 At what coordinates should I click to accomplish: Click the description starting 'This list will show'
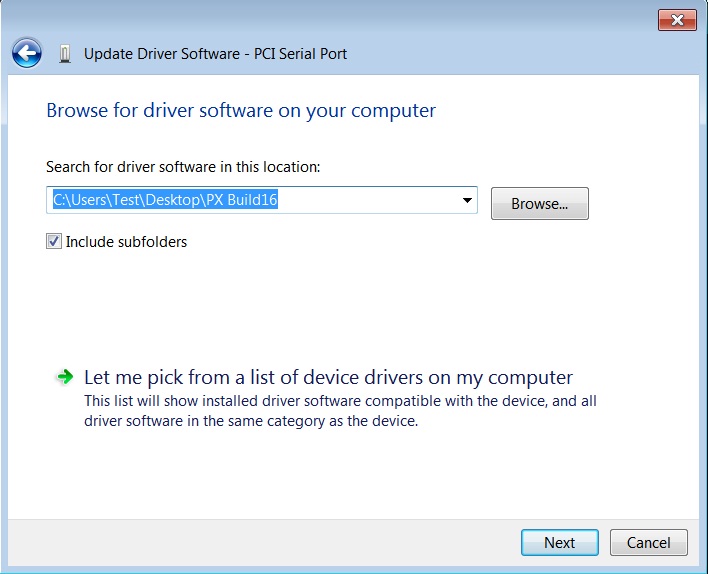(340, 411)
